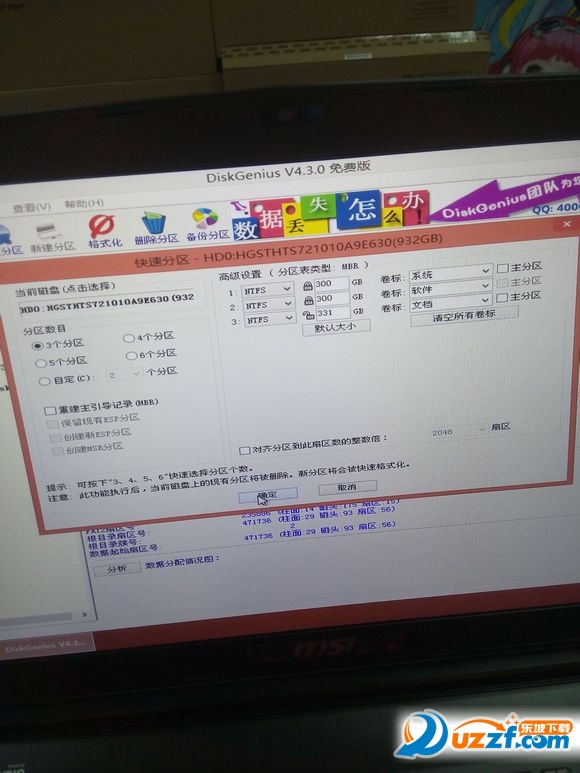The width and height of the screenshot is (580, 773).
Task: Check 主分区 for the 文档 partition row
Action: 502,298
